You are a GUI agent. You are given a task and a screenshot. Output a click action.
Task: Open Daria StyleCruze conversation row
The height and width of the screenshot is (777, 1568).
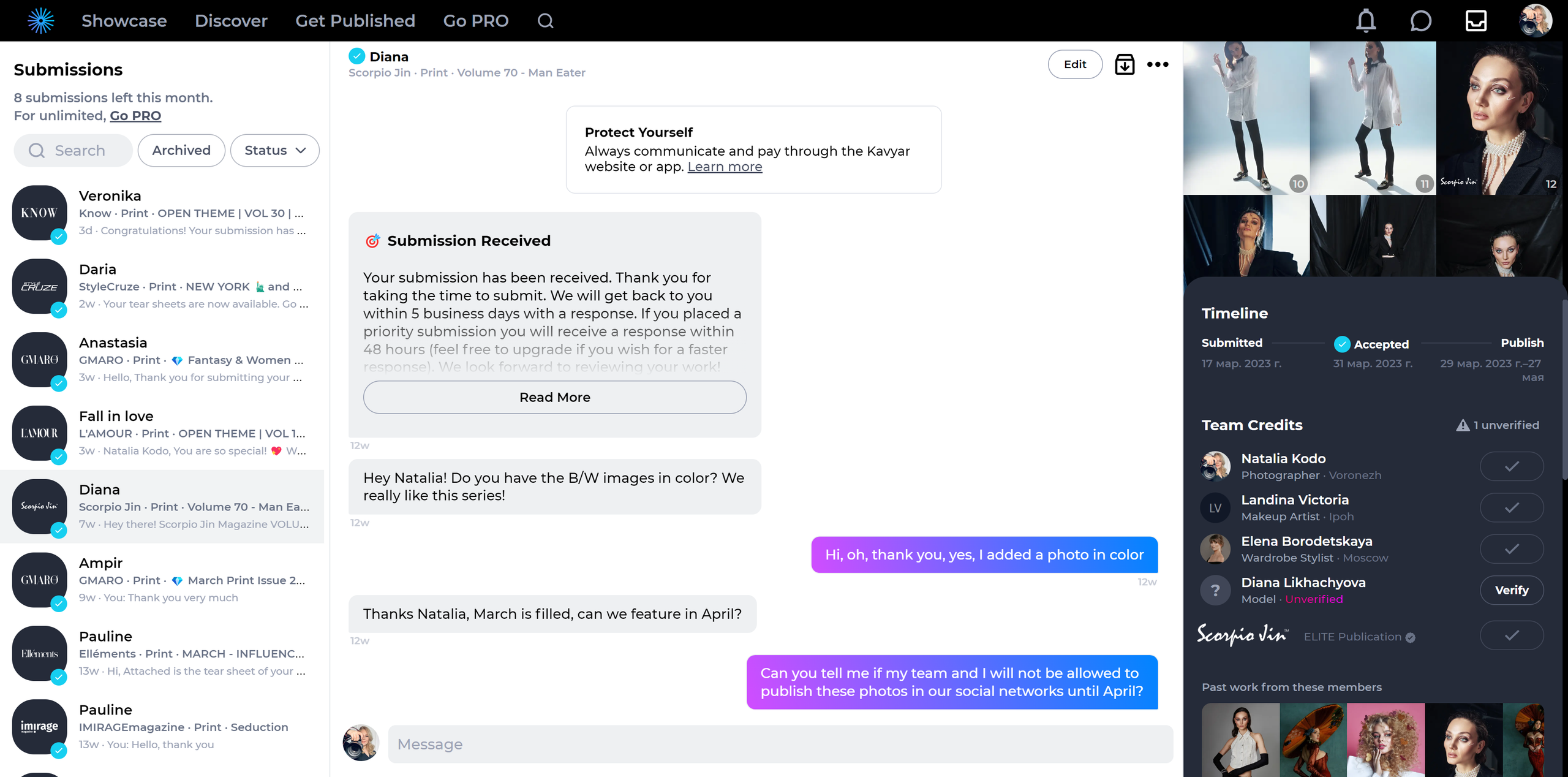point(162,286)
